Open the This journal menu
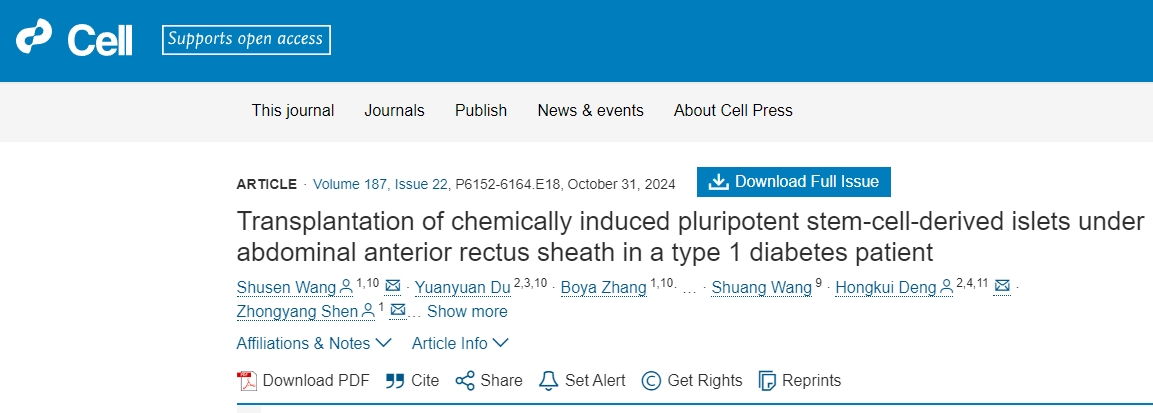The width and height of the screenshot is (1153, 413). pyautogui.click(x=293, y=110)
